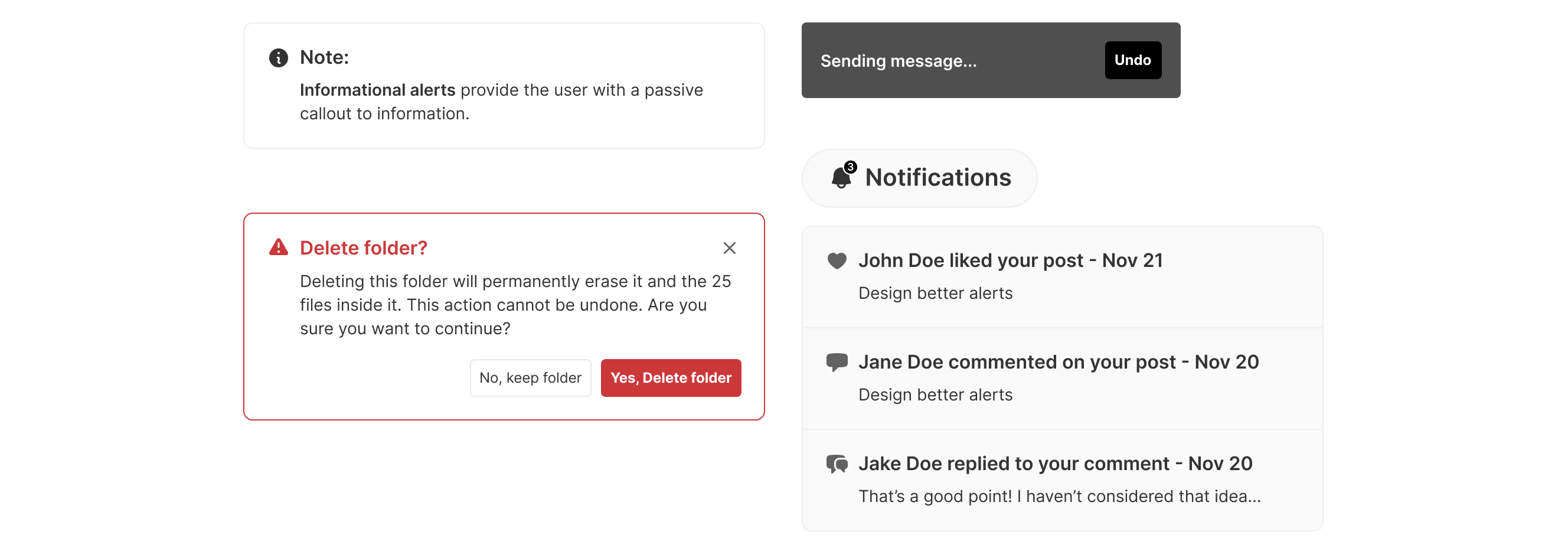This screenshot has width=1568, height=554.
Task: Choose No, keep folder
Action: click(x=530, y=378)
